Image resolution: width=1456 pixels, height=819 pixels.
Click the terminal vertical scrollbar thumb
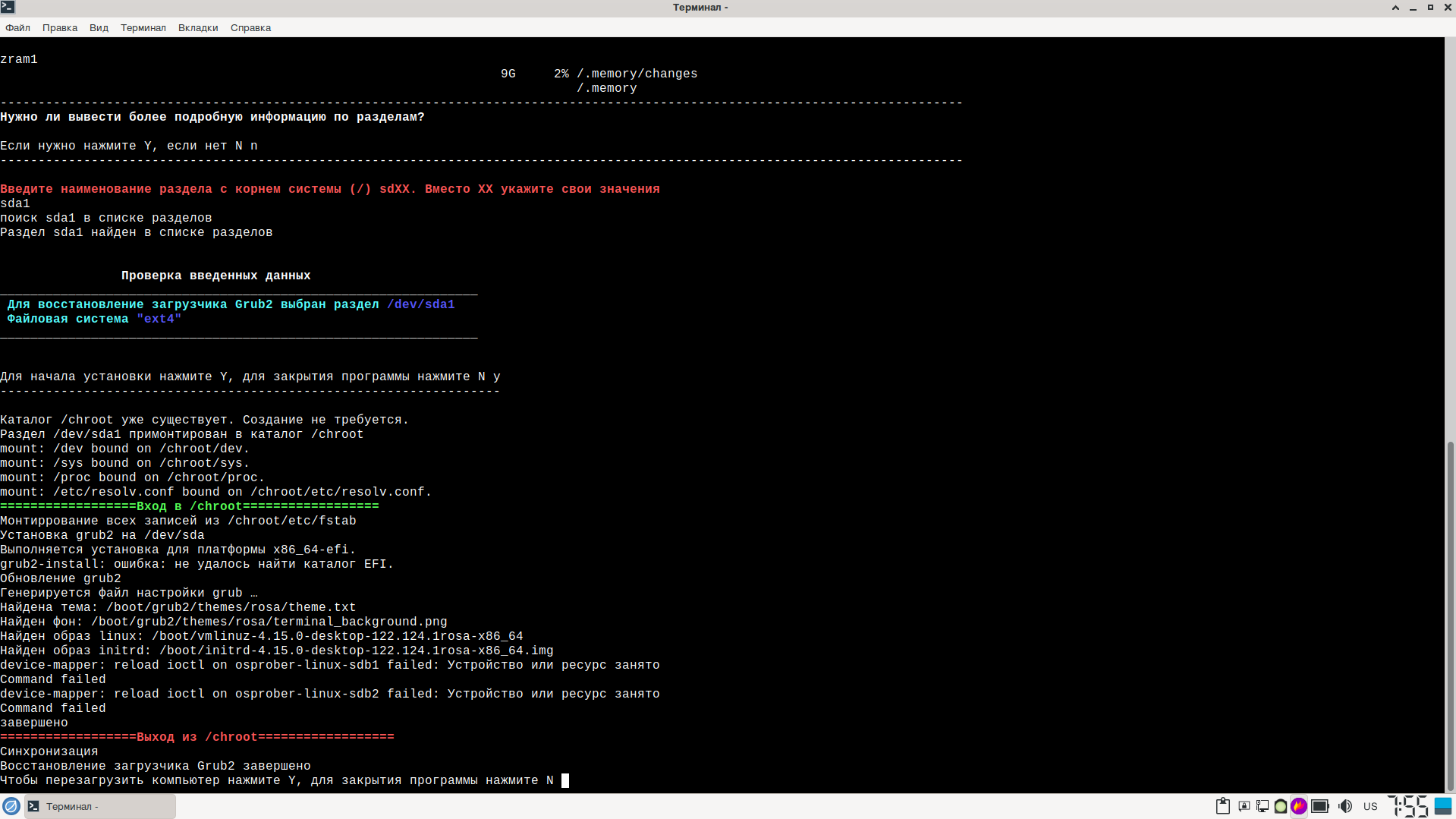tap(1450, 616)
